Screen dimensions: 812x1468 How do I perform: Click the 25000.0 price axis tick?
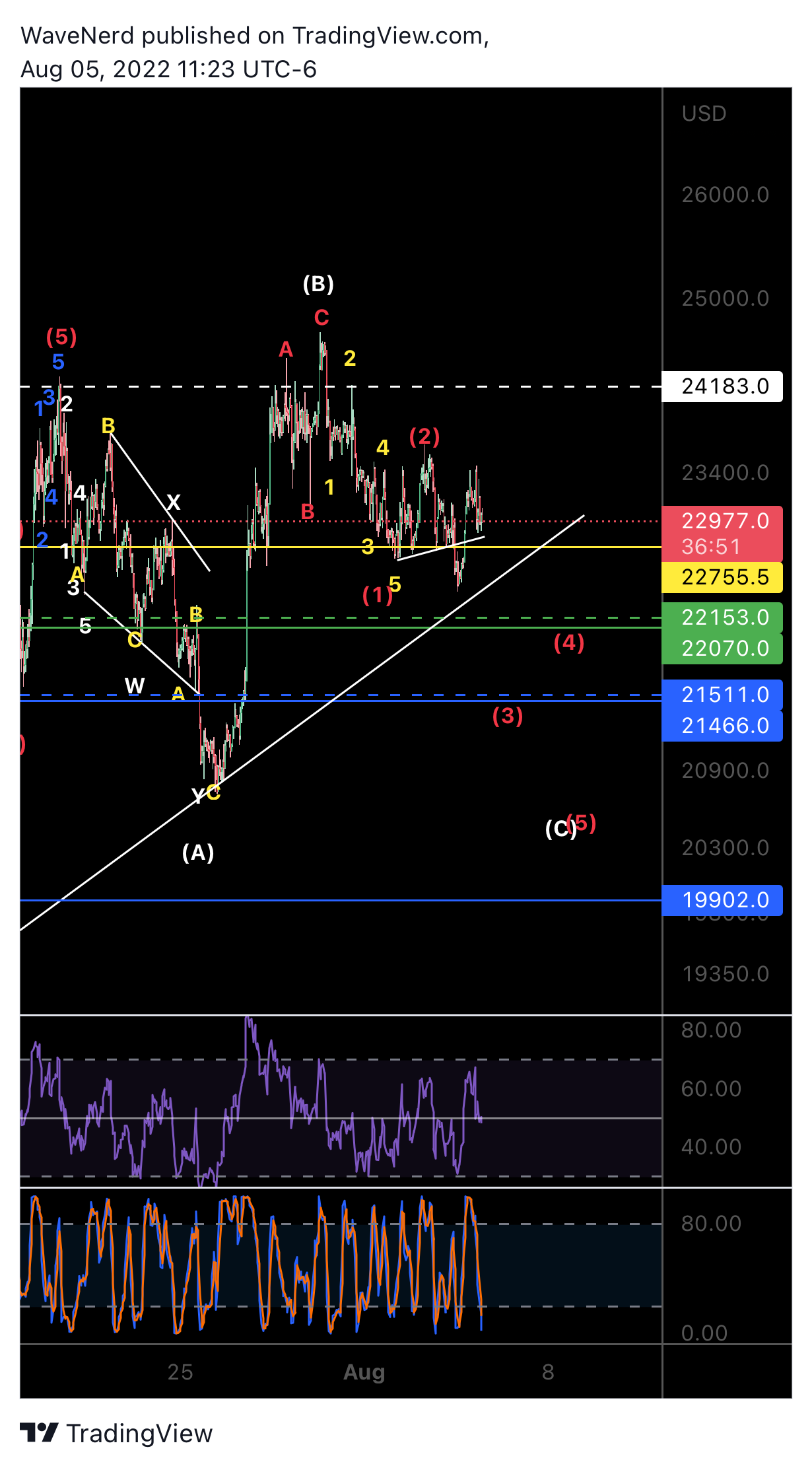click(725, 298)
